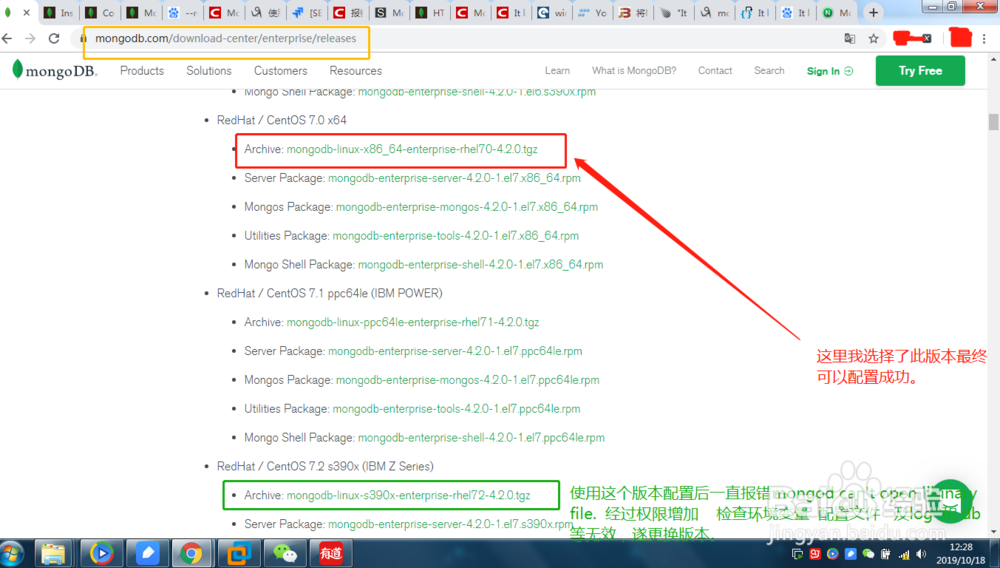Download mongodb-enterprise-server-4.2.0-1.el7.x86_64.rpm
1000x568 pixels.
coord(454,178)
